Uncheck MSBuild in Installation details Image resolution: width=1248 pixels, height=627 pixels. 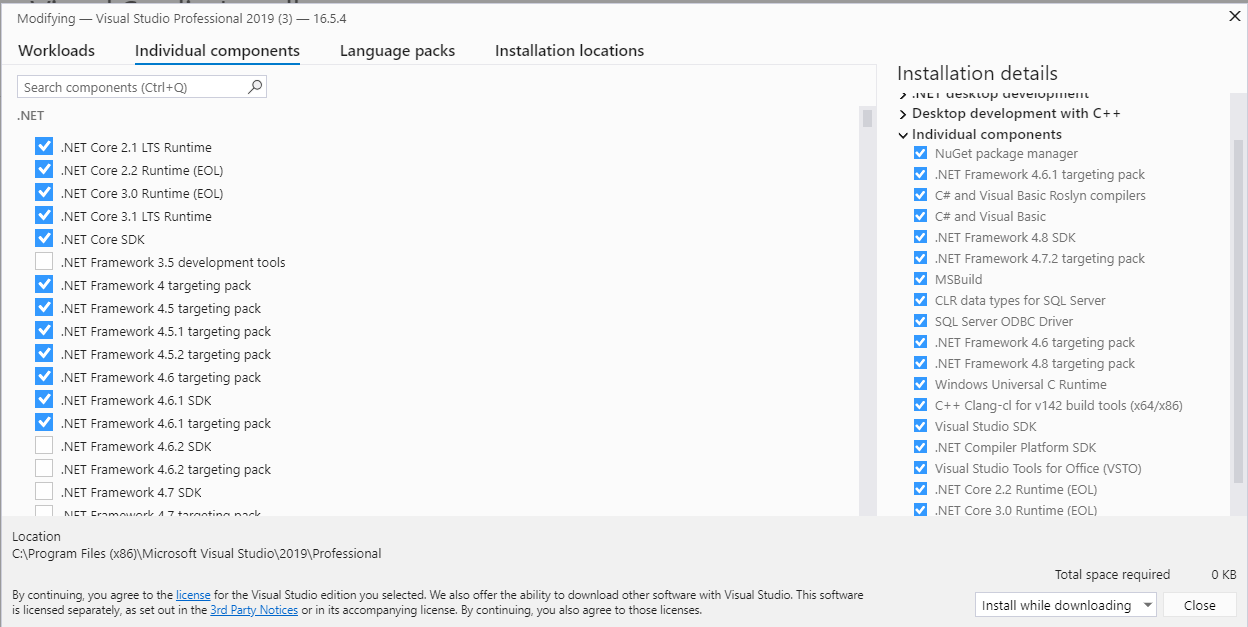(x=920, y=278)
